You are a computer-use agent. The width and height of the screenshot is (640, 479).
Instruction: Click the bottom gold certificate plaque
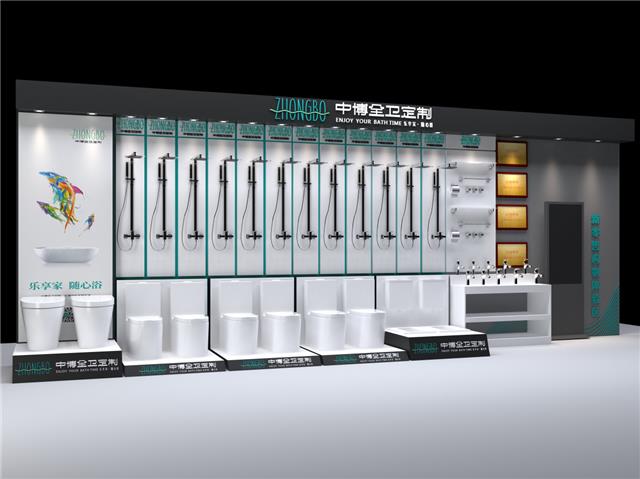click(511, 252)
